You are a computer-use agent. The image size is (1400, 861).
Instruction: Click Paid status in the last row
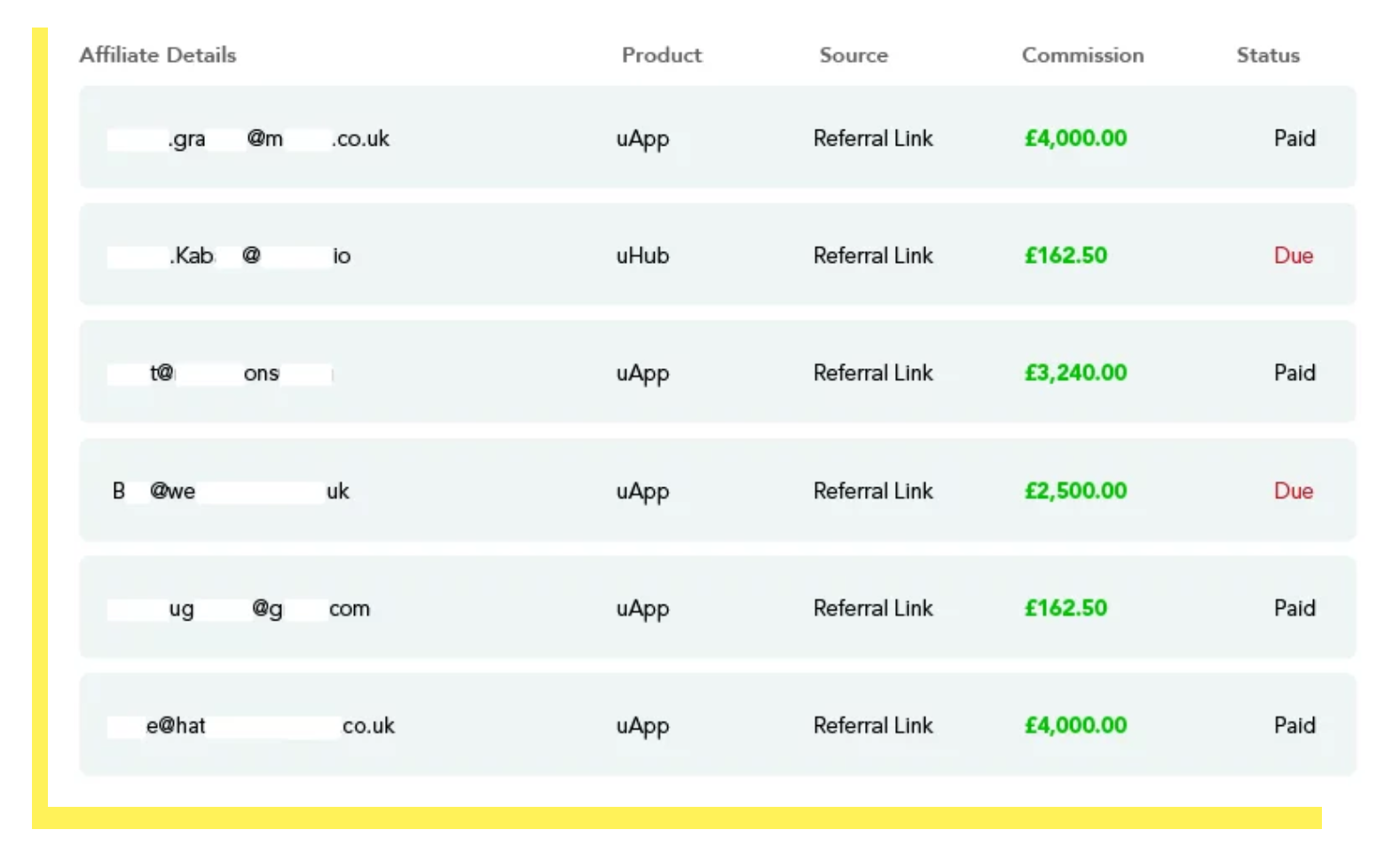tap(1294, 725)
